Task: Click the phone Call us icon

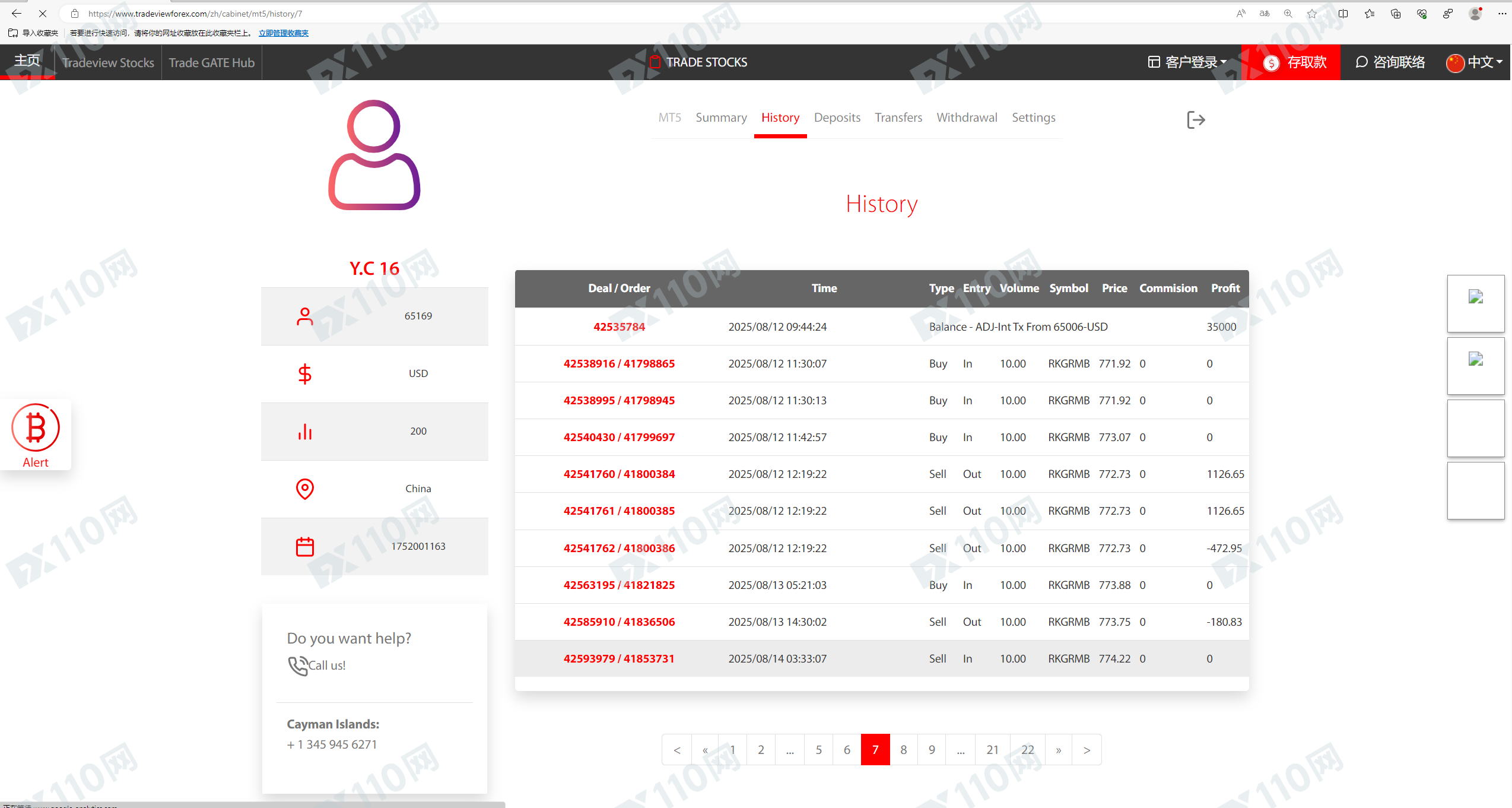Action: tap(297, 666)
